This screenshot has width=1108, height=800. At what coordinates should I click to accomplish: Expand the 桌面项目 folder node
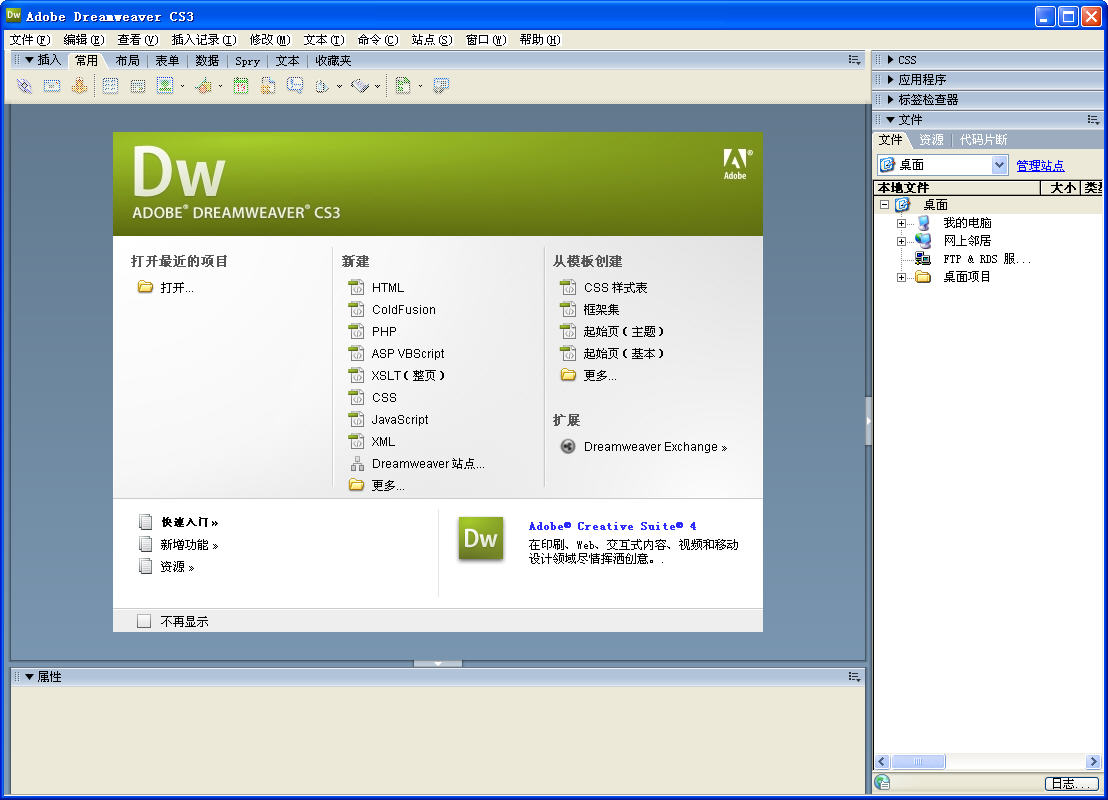tap(903, 277)
